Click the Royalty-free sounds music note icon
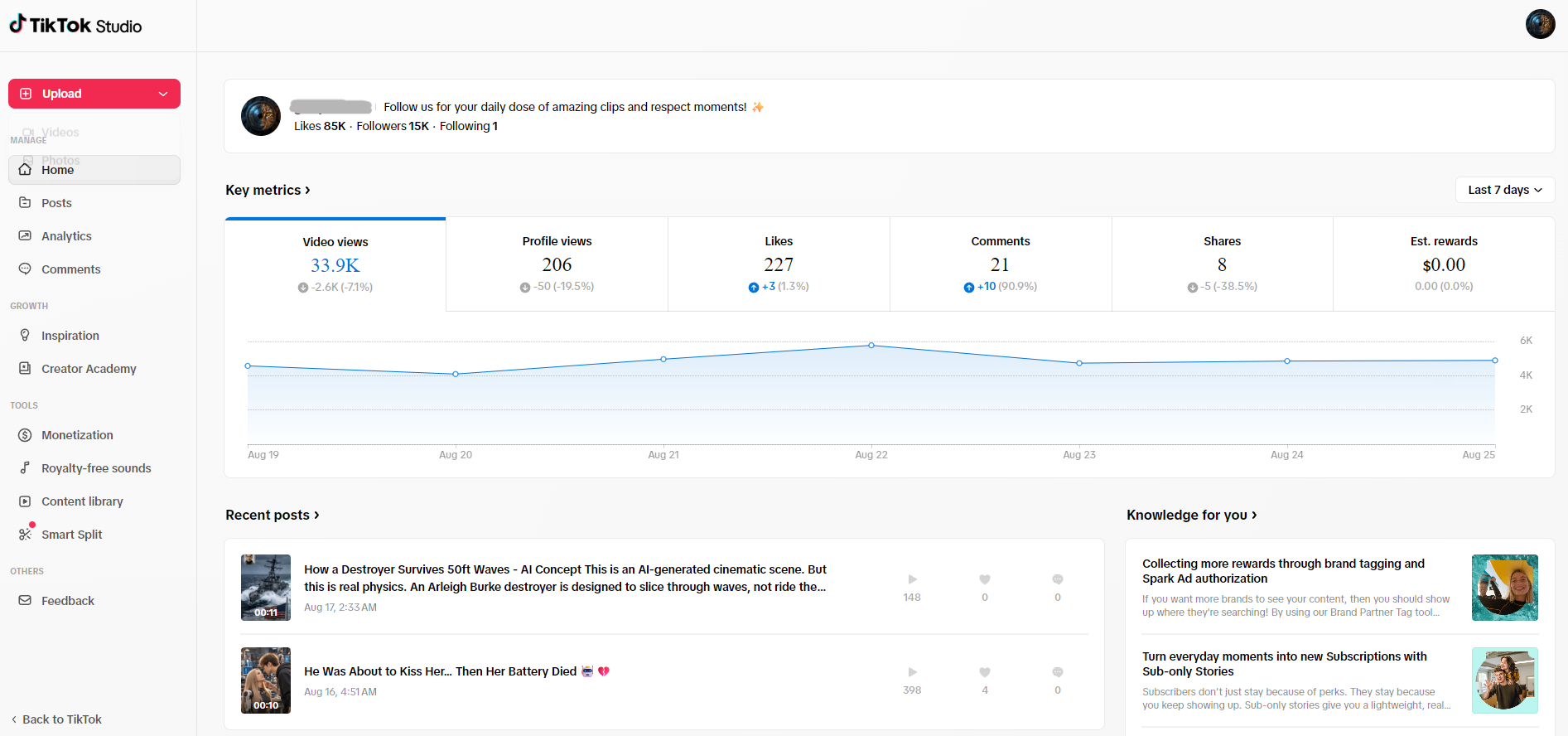 pyautogui.click(x=25, y=468)
